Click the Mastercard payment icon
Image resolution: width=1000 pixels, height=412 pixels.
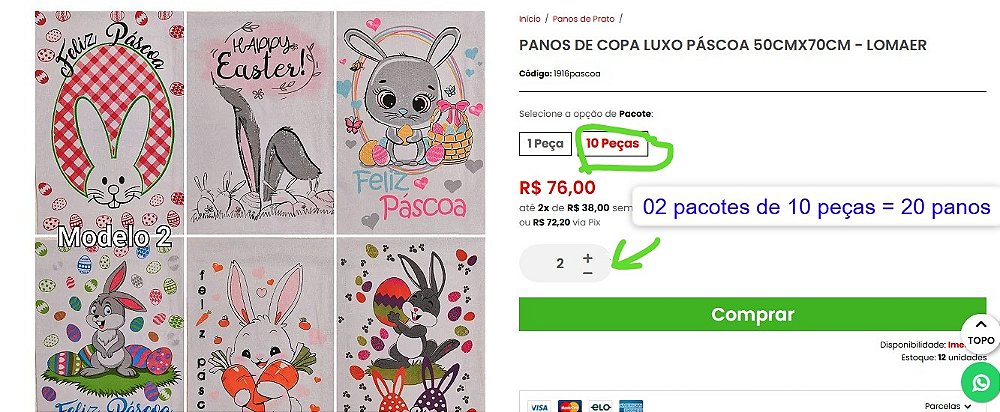[x=570, y=407]
